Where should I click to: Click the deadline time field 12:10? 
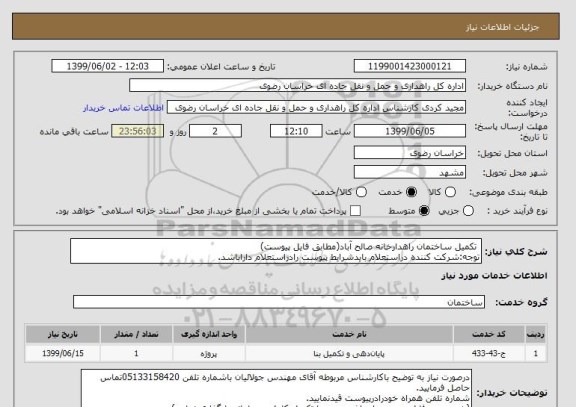[296, 131]
